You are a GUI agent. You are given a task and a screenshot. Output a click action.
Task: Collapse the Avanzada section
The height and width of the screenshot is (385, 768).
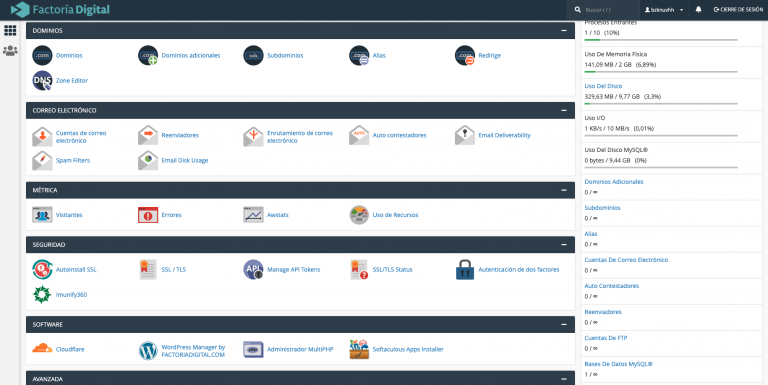point(564,379)
